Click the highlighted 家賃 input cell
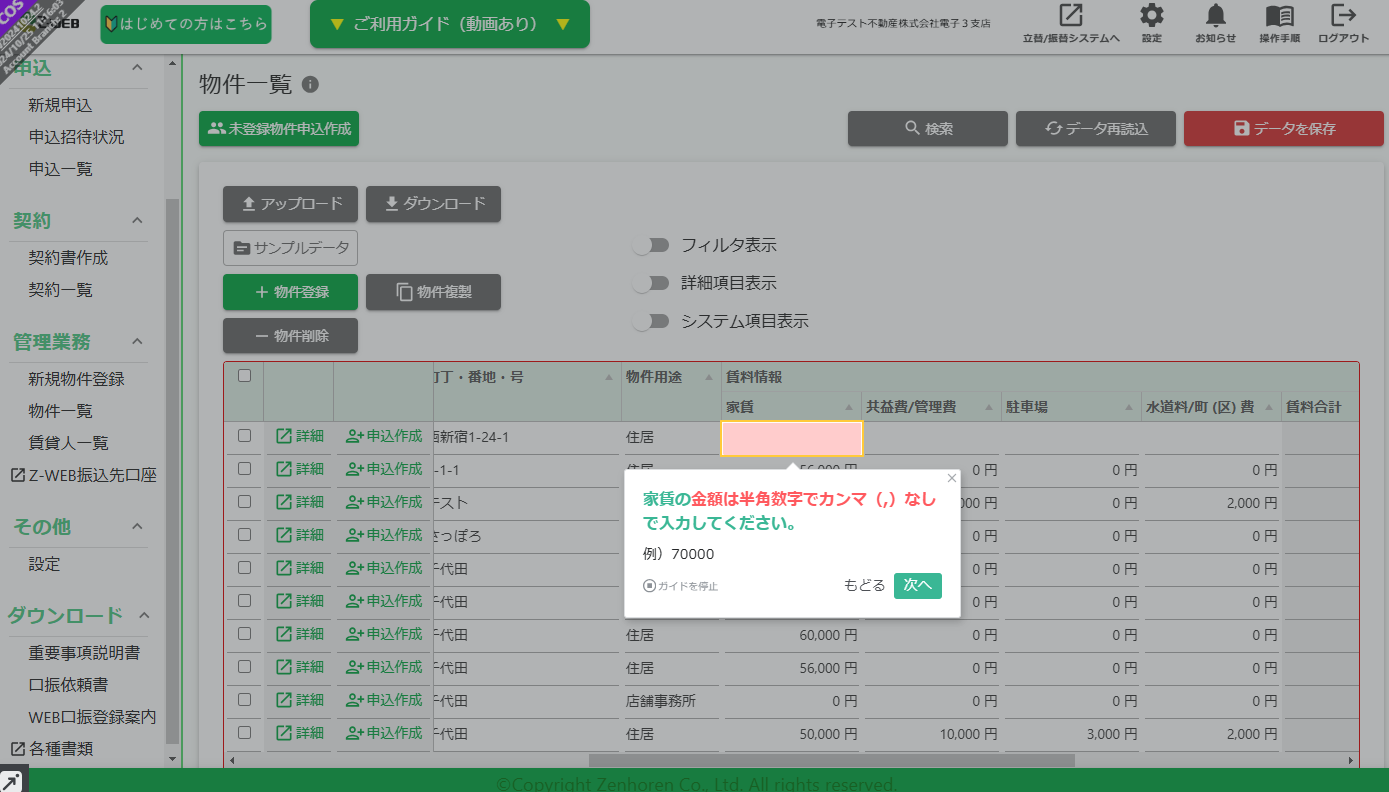 point(791,439)
